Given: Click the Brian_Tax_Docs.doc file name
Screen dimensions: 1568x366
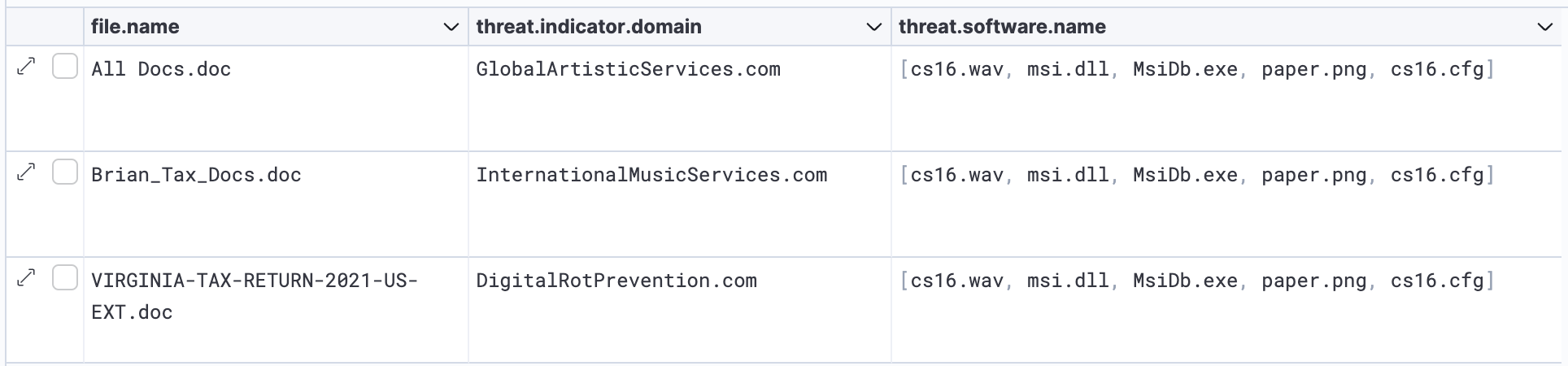Looking at the screenshot, I should point(196,175).
